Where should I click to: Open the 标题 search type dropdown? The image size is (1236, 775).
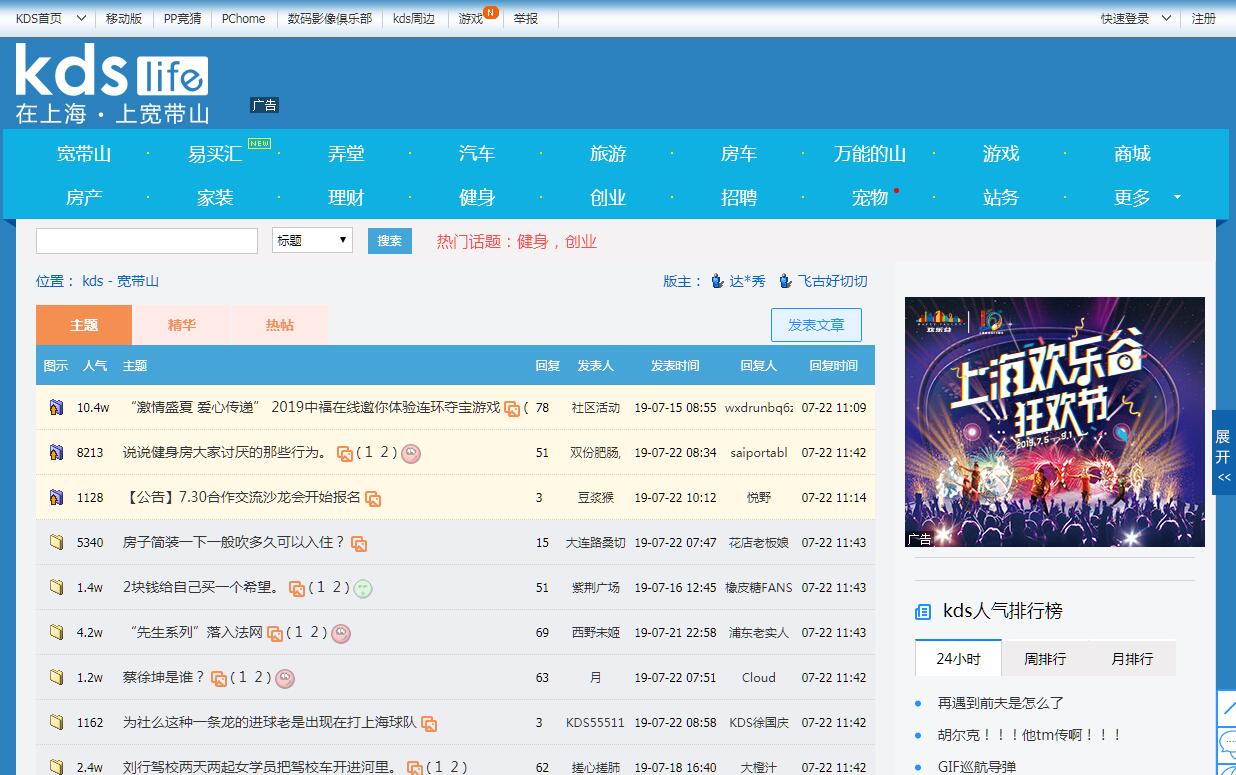click(312, 240)
